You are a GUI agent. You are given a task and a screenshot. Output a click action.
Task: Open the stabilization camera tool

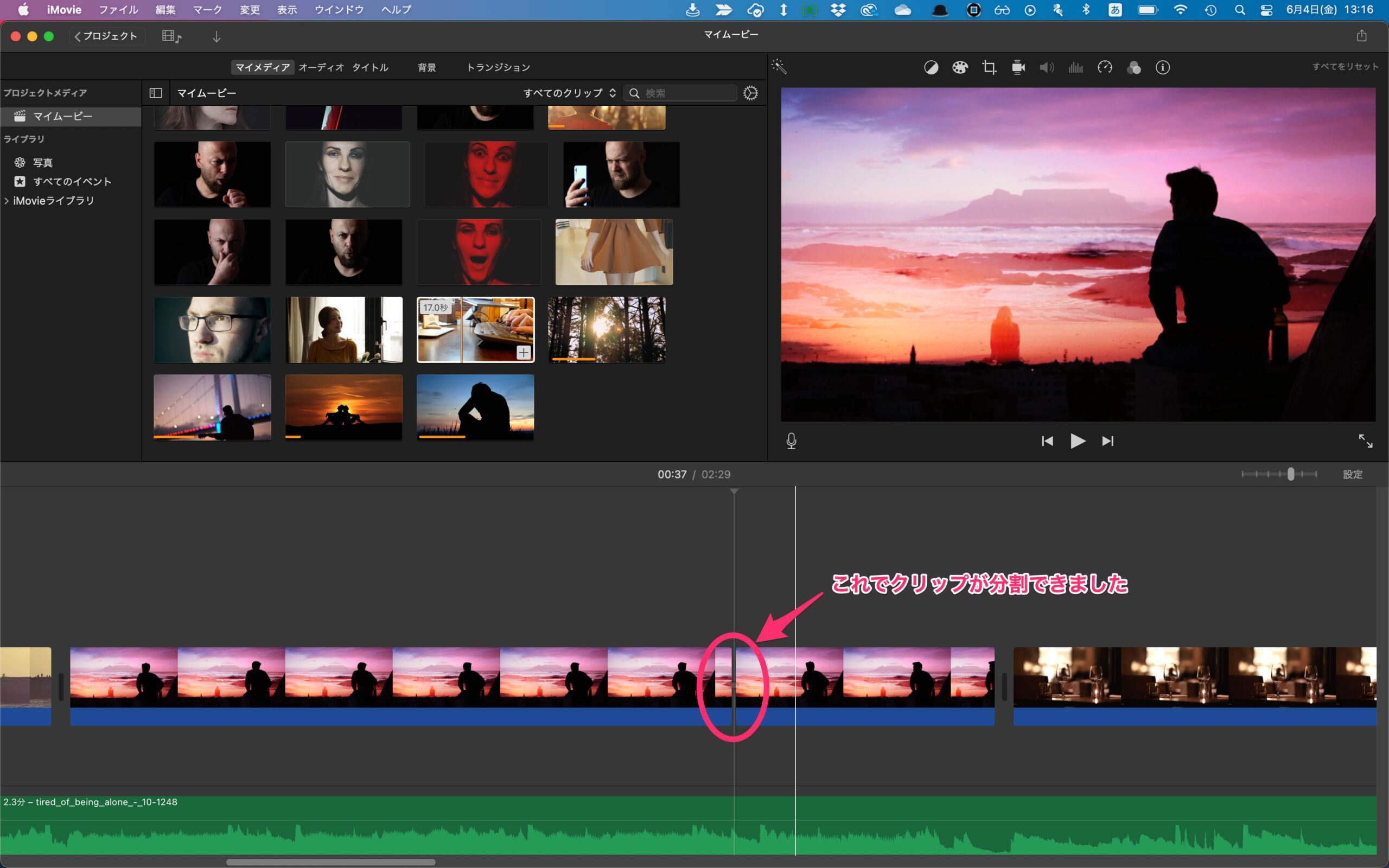[1018, 68]
